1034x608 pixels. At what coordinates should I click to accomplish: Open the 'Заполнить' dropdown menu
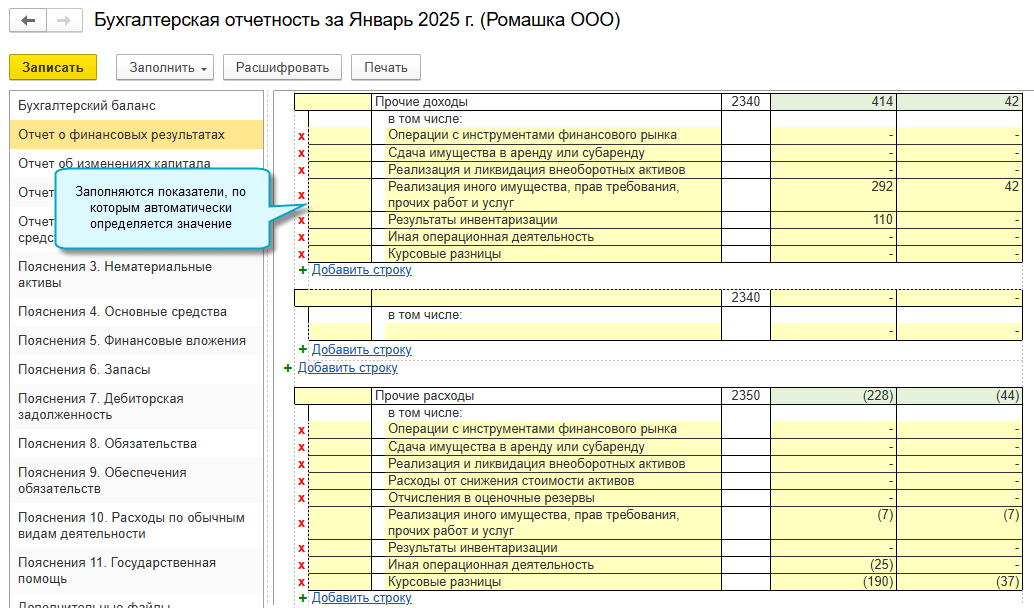[x=166, y=67]
